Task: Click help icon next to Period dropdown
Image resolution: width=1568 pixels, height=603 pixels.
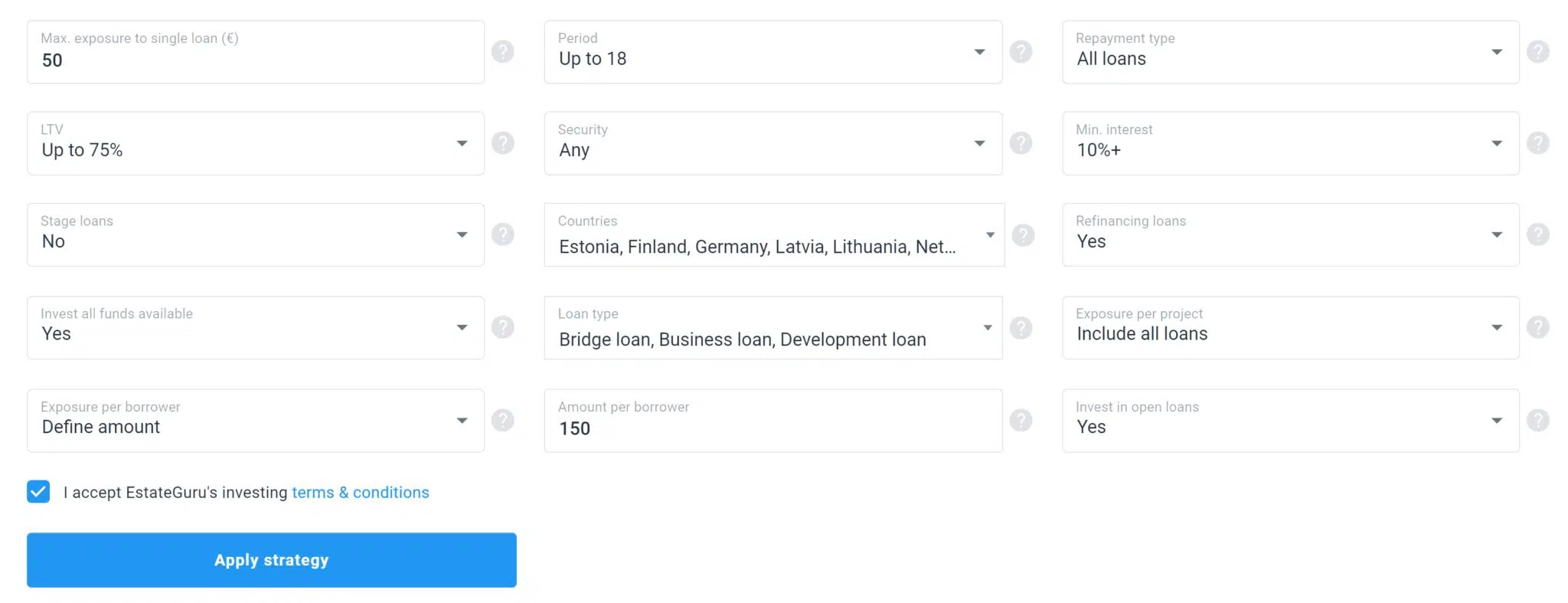Action: [x=1021, y=51]
